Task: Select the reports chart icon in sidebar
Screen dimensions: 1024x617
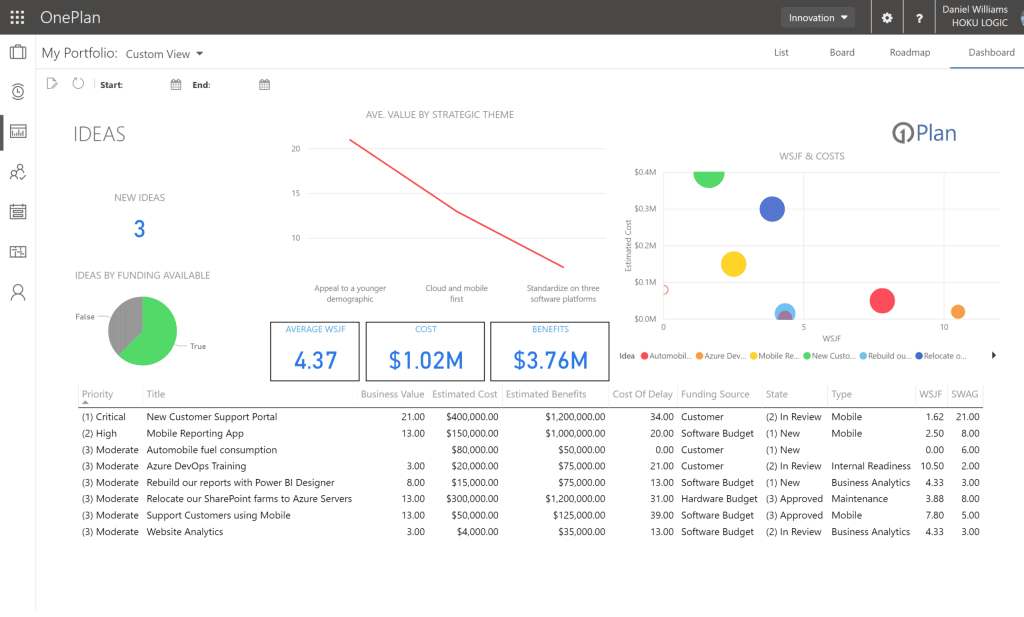Action: [x=18, y=132]
